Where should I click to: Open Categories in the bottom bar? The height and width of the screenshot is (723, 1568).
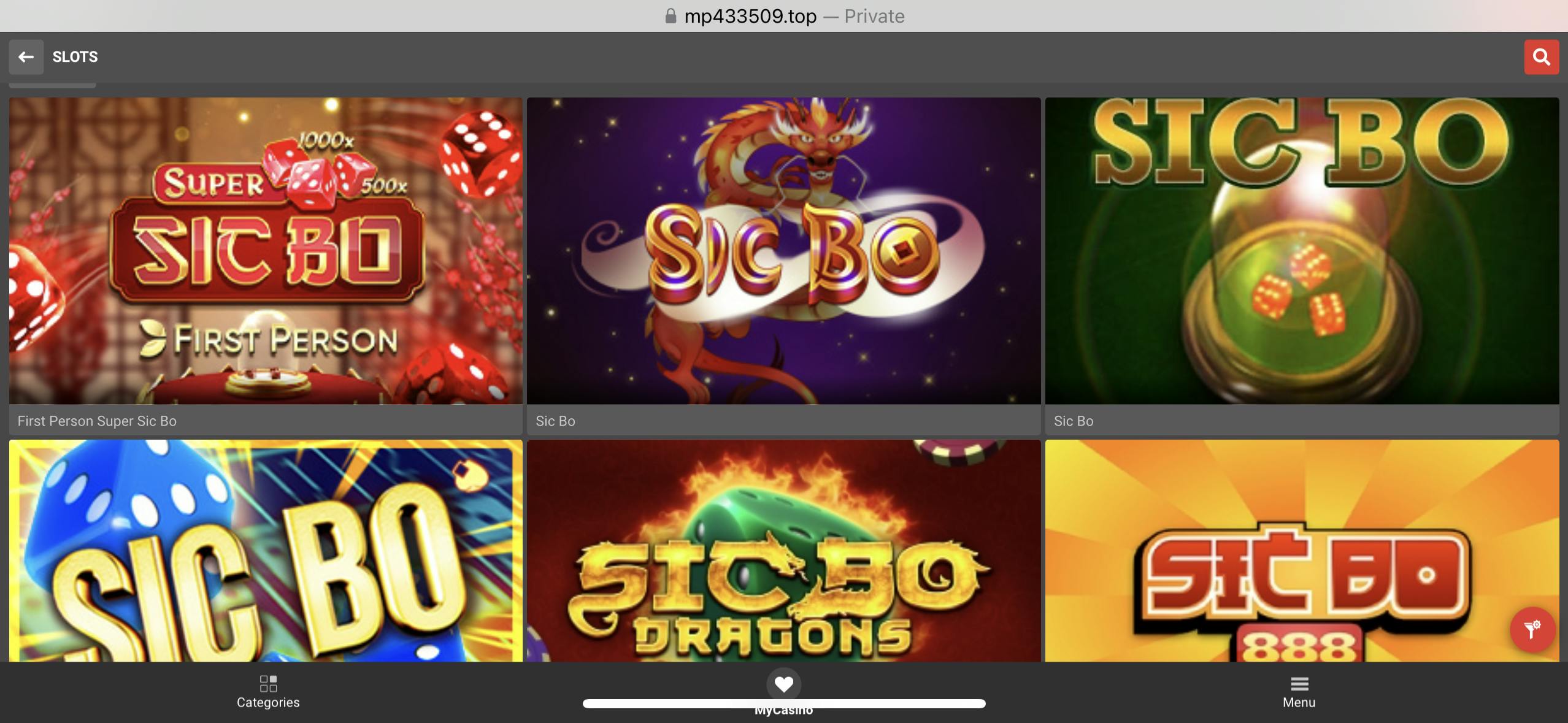pos(268,692)
